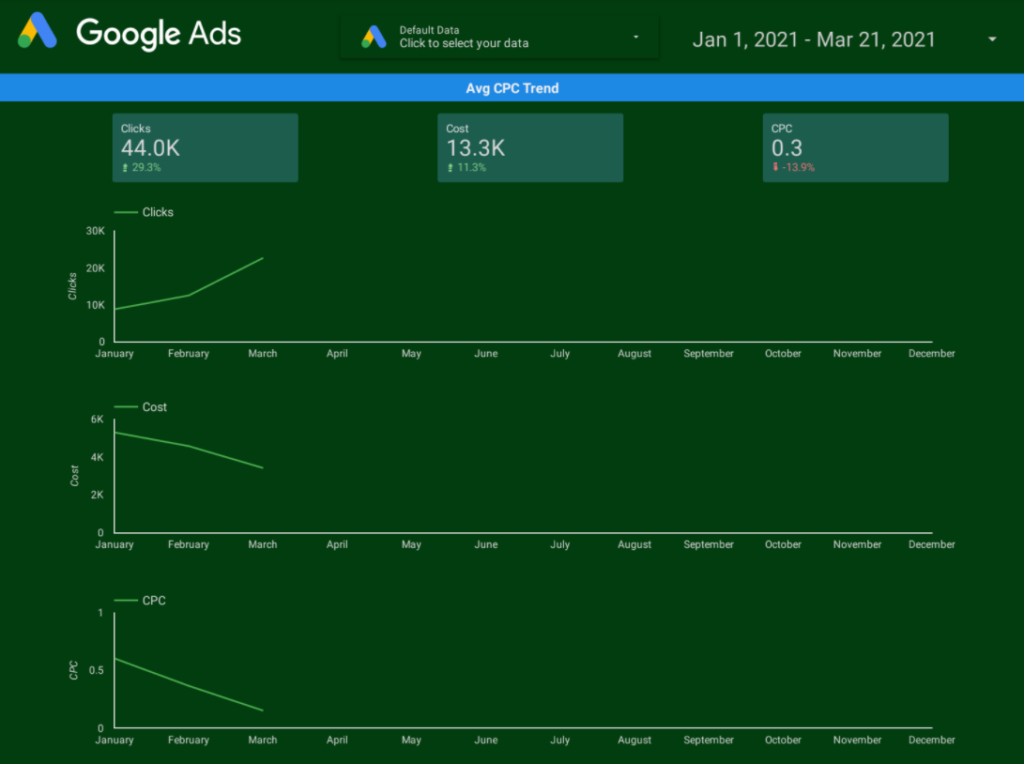
Task: Toggle the CPC chart legend entry
Action: point(140,601)
